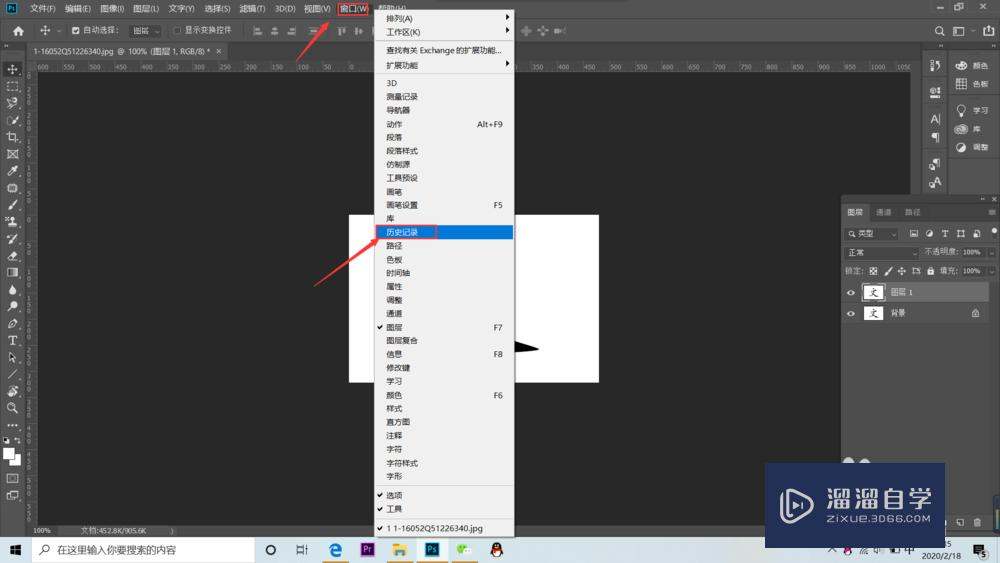This screenshot has width=1000, height=563.
Task: Open the search magnifier at top right
Action: tap(939, 31)
